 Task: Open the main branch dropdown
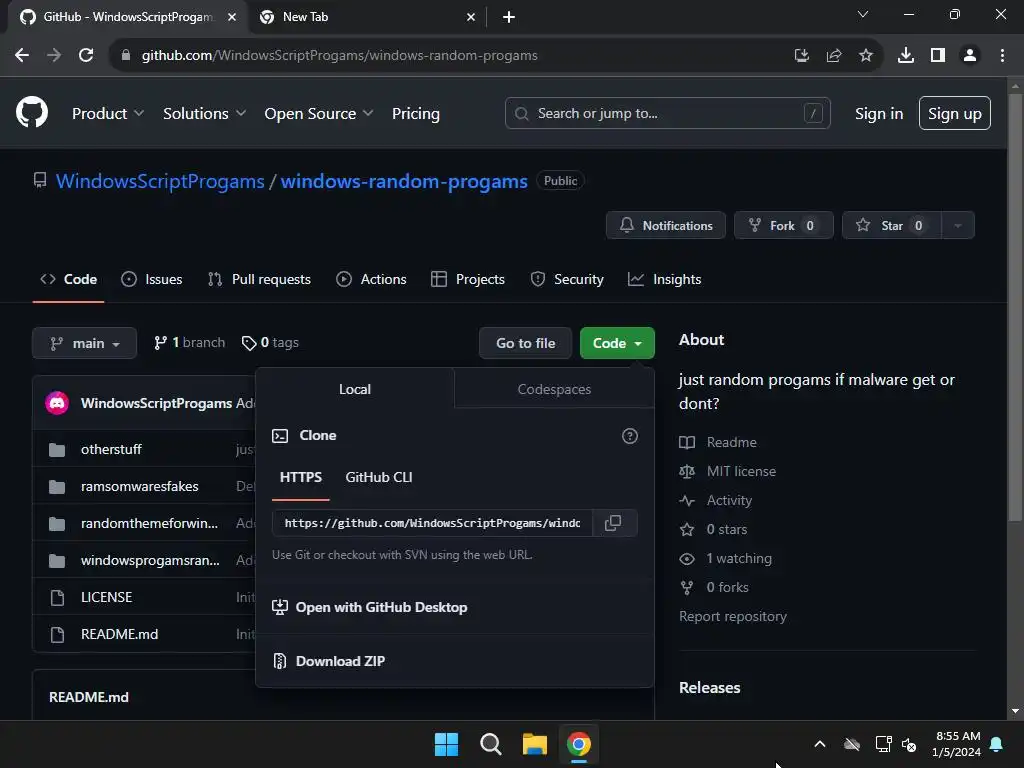[x=84, y=343]
